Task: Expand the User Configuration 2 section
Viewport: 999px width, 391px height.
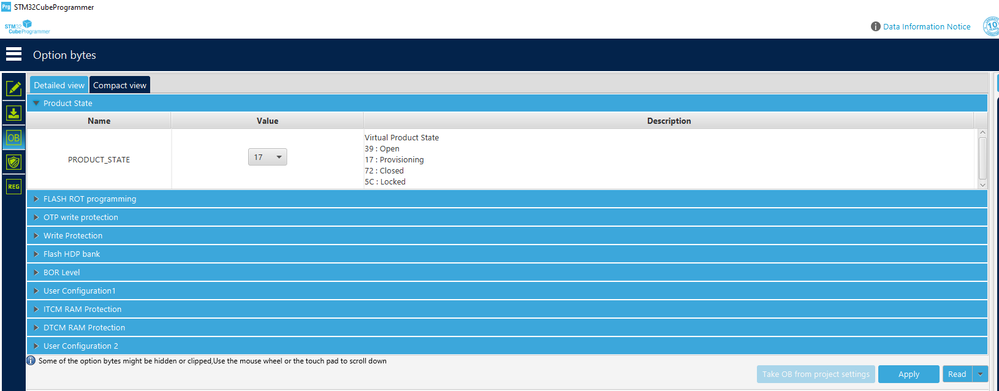Action: pos(507,346)
